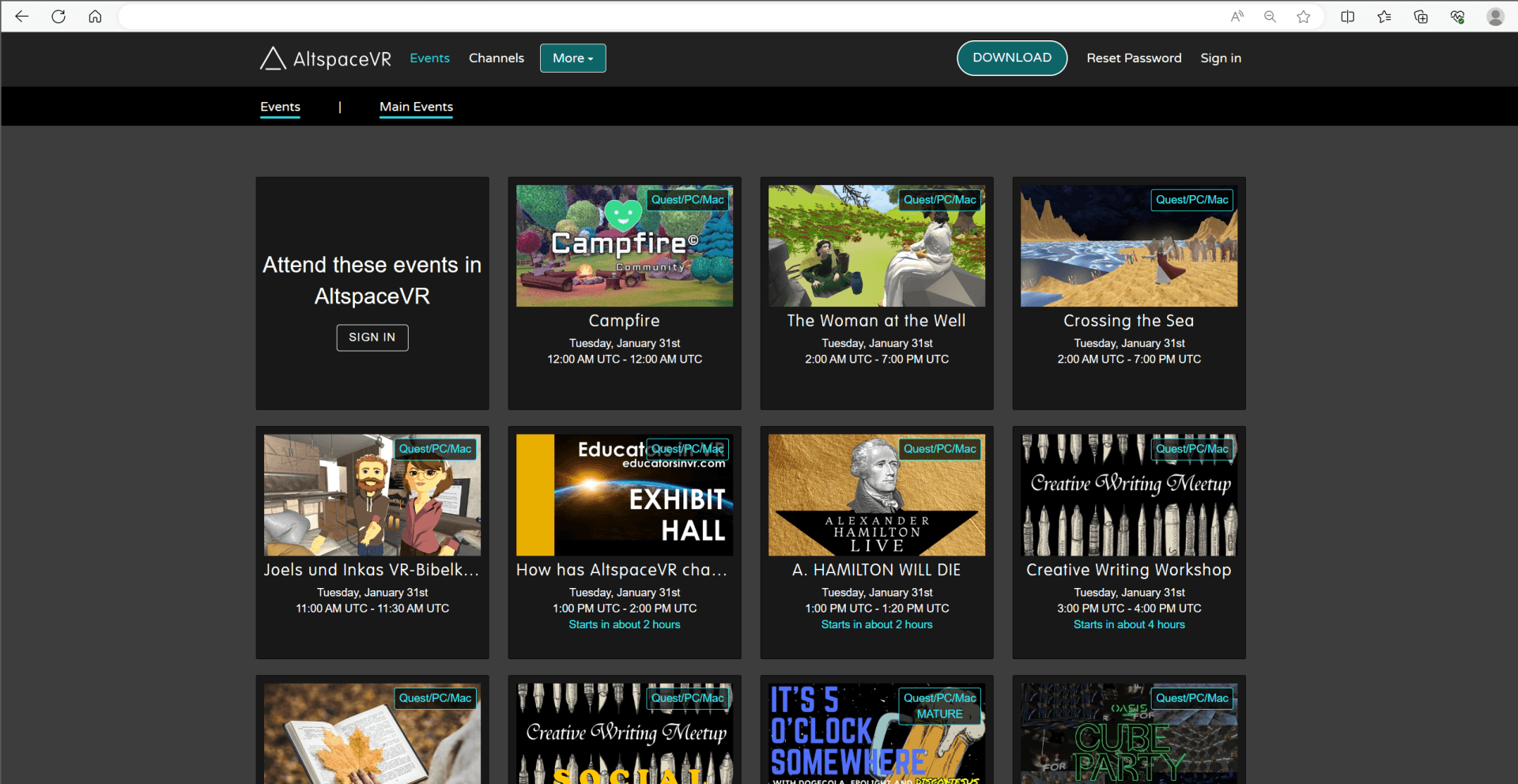
Task: Focus the browser address bar
Action: pyautogui.click(x=672, y=17)
